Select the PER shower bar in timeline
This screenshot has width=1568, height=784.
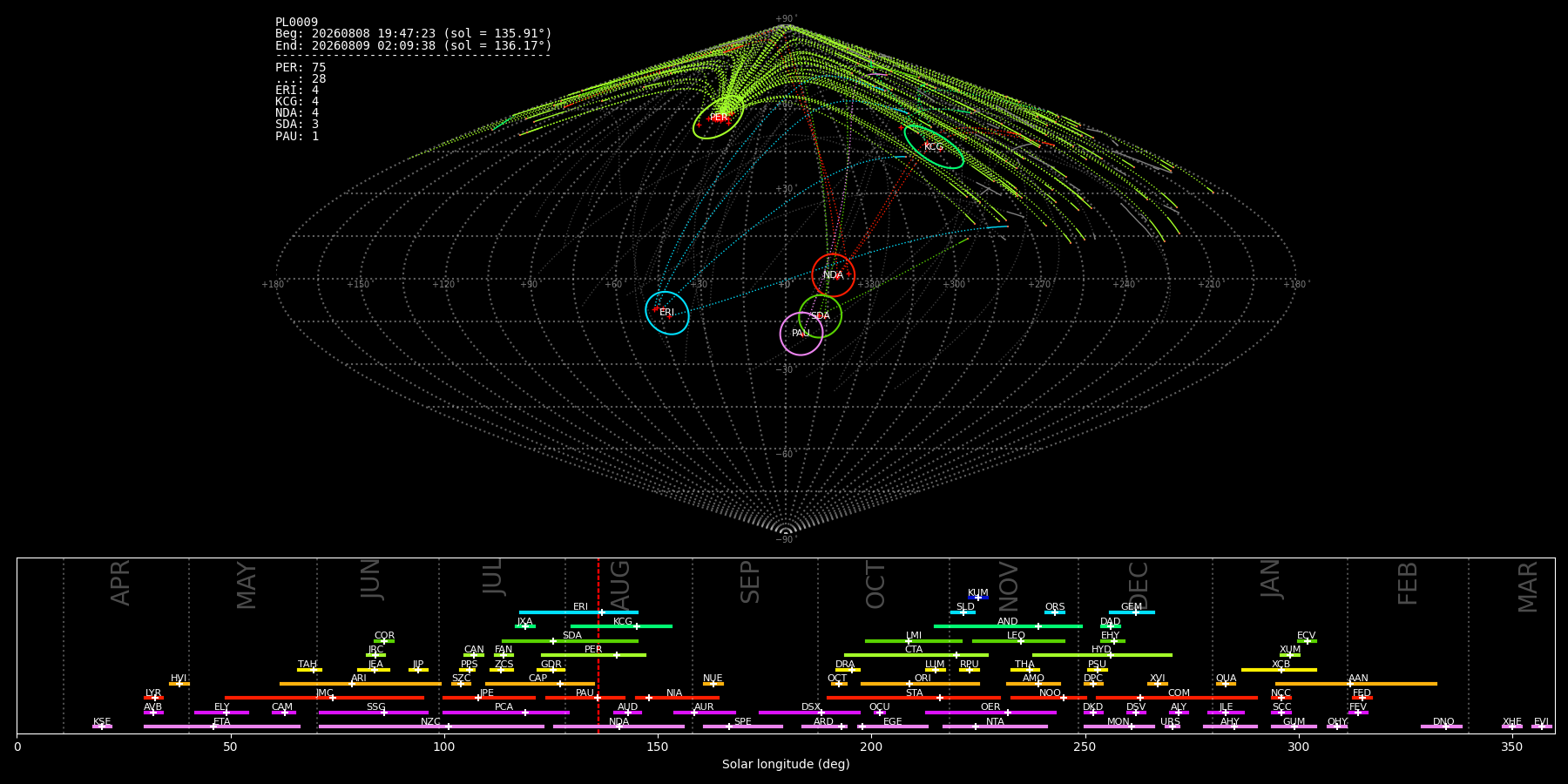point(593,655)
